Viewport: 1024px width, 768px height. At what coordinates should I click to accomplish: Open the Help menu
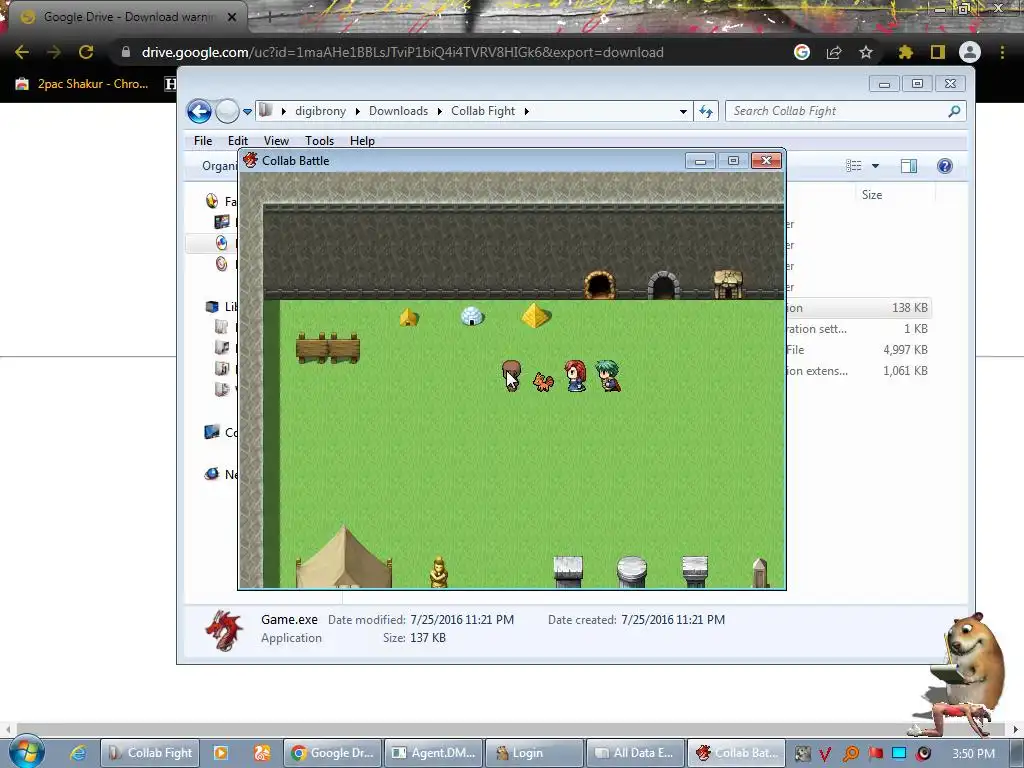point(362,140)
